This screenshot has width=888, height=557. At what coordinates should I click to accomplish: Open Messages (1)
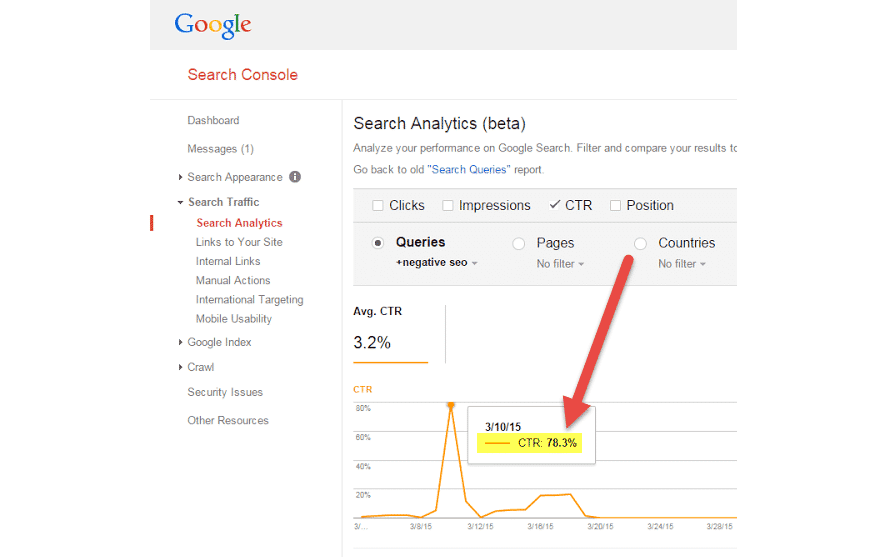click(x=220, y=148)
